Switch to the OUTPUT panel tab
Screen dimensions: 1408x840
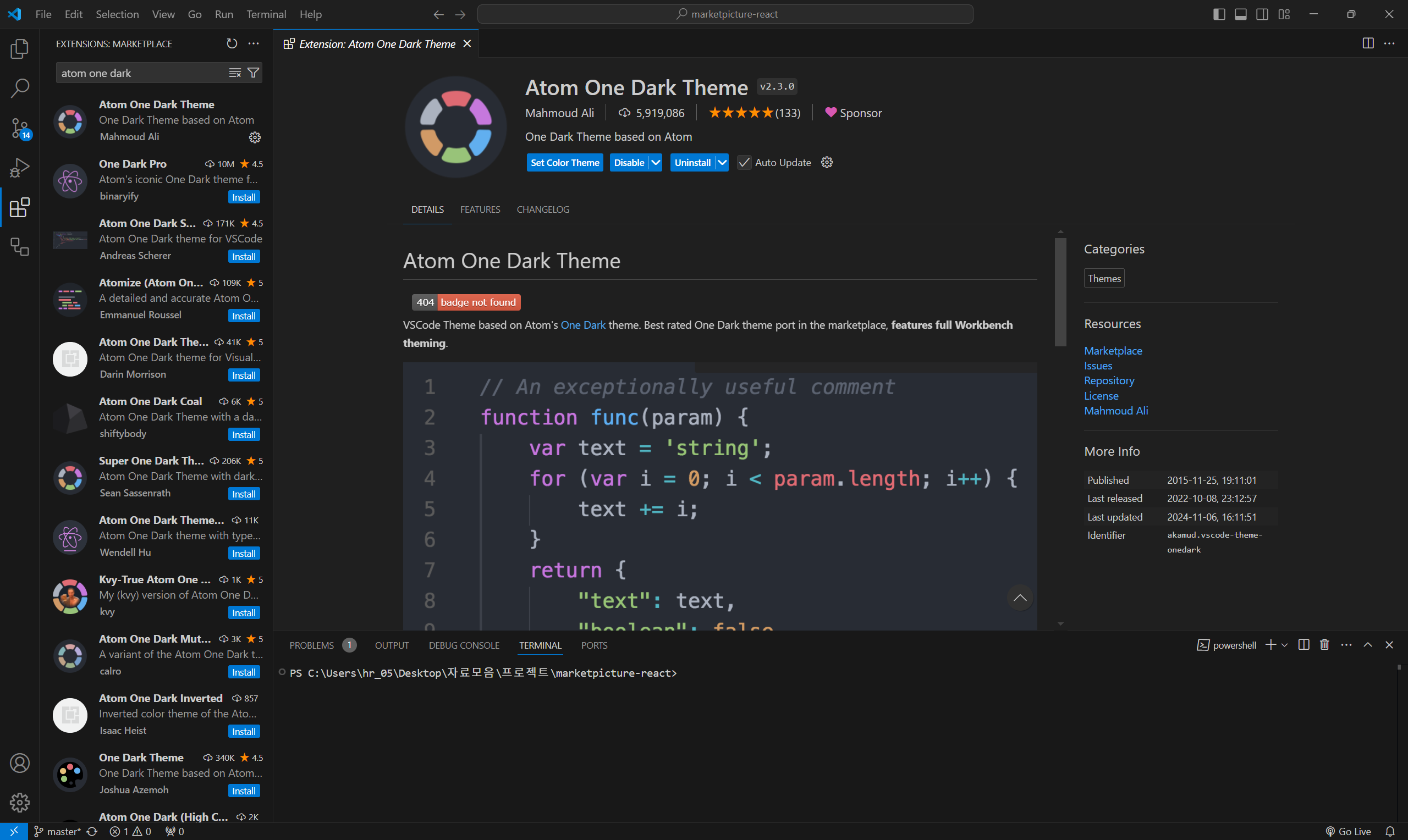point(392,645)
